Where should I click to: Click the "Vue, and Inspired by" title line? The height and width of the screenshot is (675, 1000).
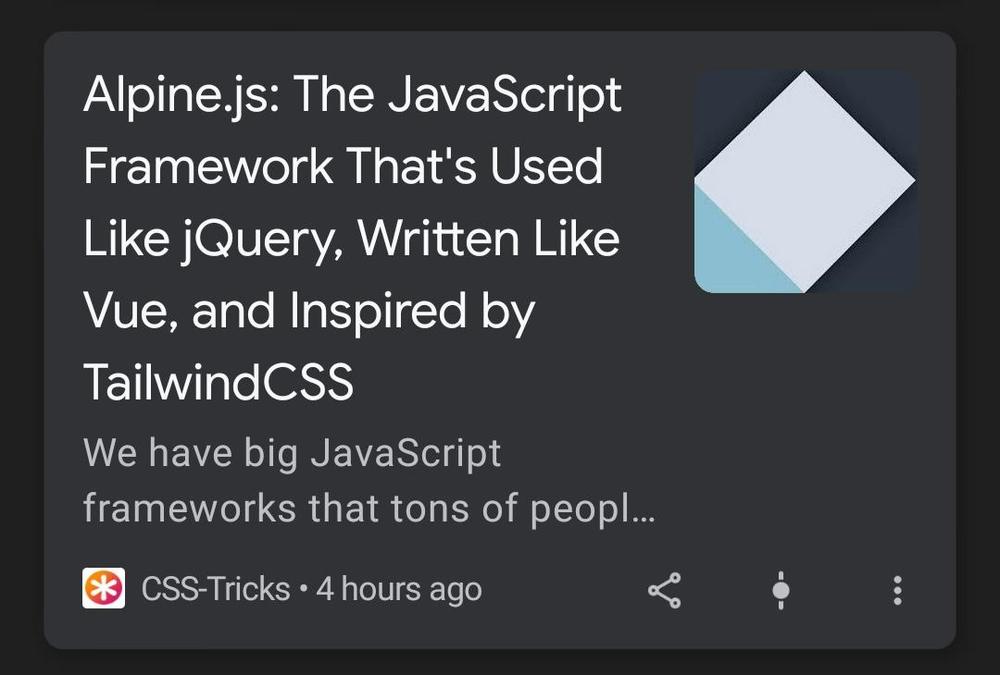pyautogui.click(x=309, y=313)
